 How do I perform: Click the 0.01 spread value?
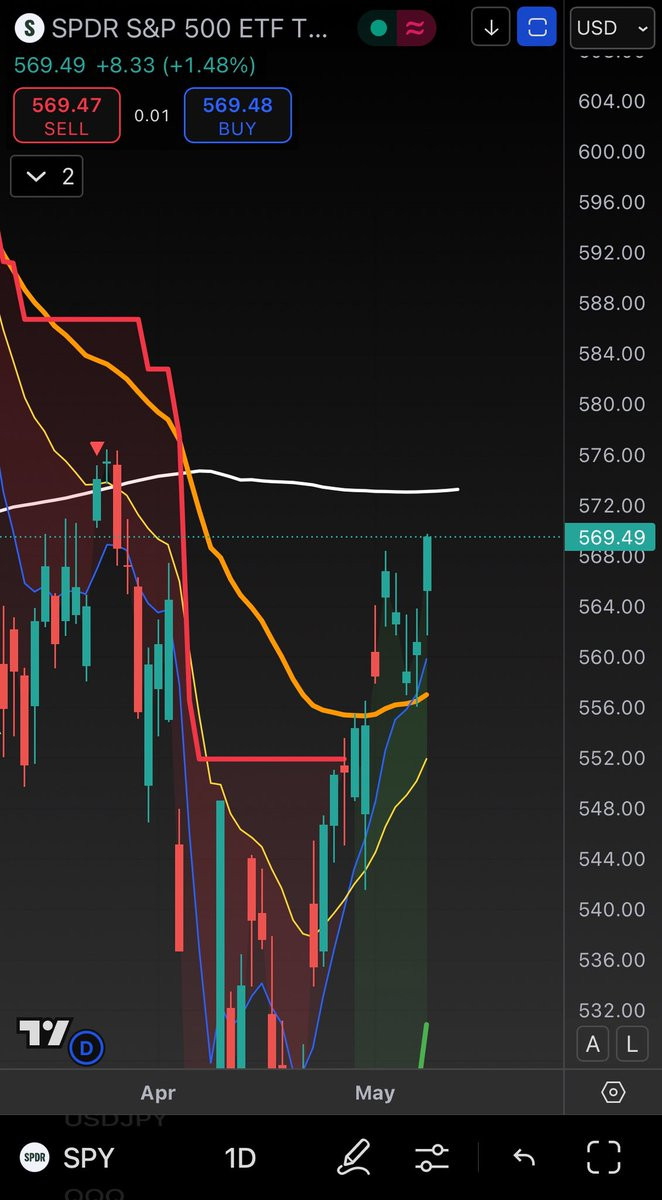152,116
